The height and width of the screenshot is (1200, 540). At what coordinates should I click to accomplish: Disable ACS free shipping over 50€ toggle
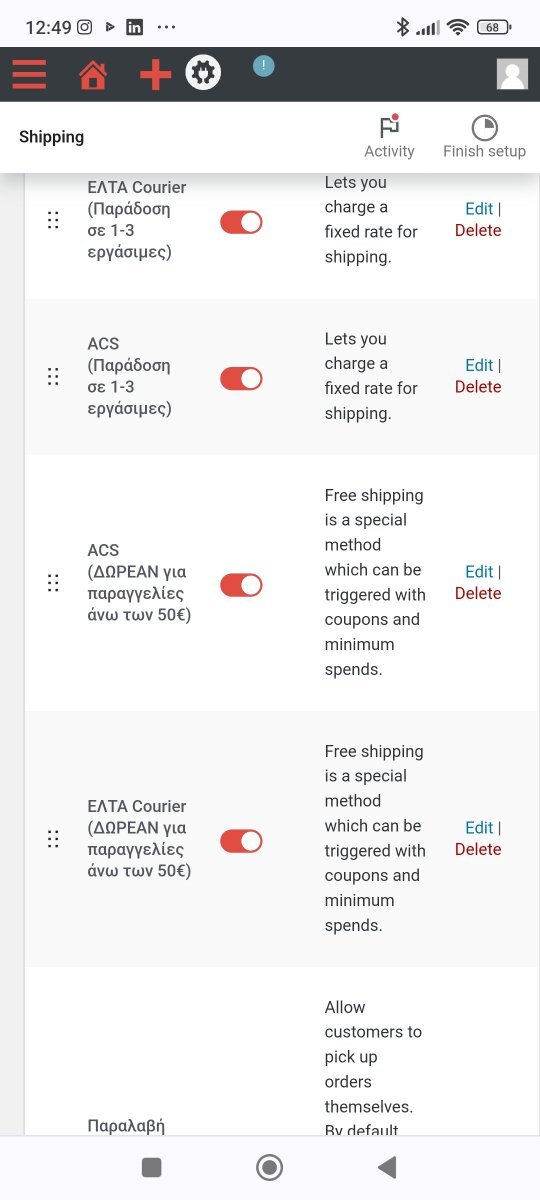pyautogui.click(x=241, y=585)
